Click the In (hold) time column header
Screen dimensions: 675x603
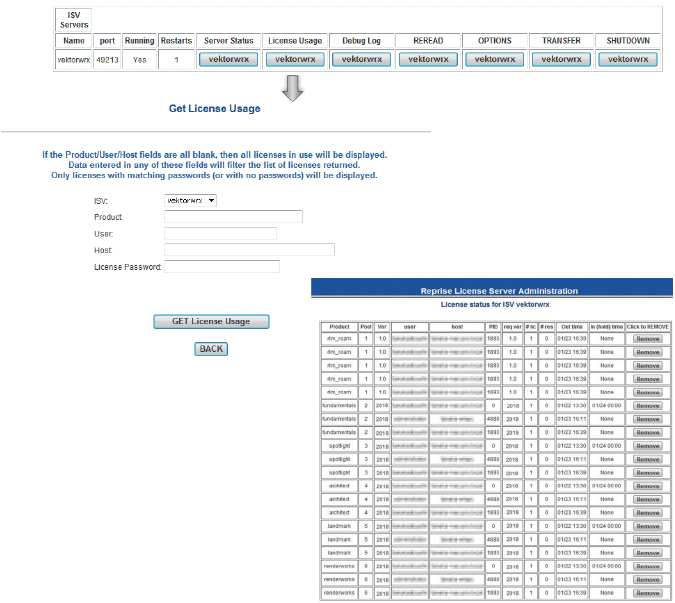pyautogui.click(x=607, y=327)
